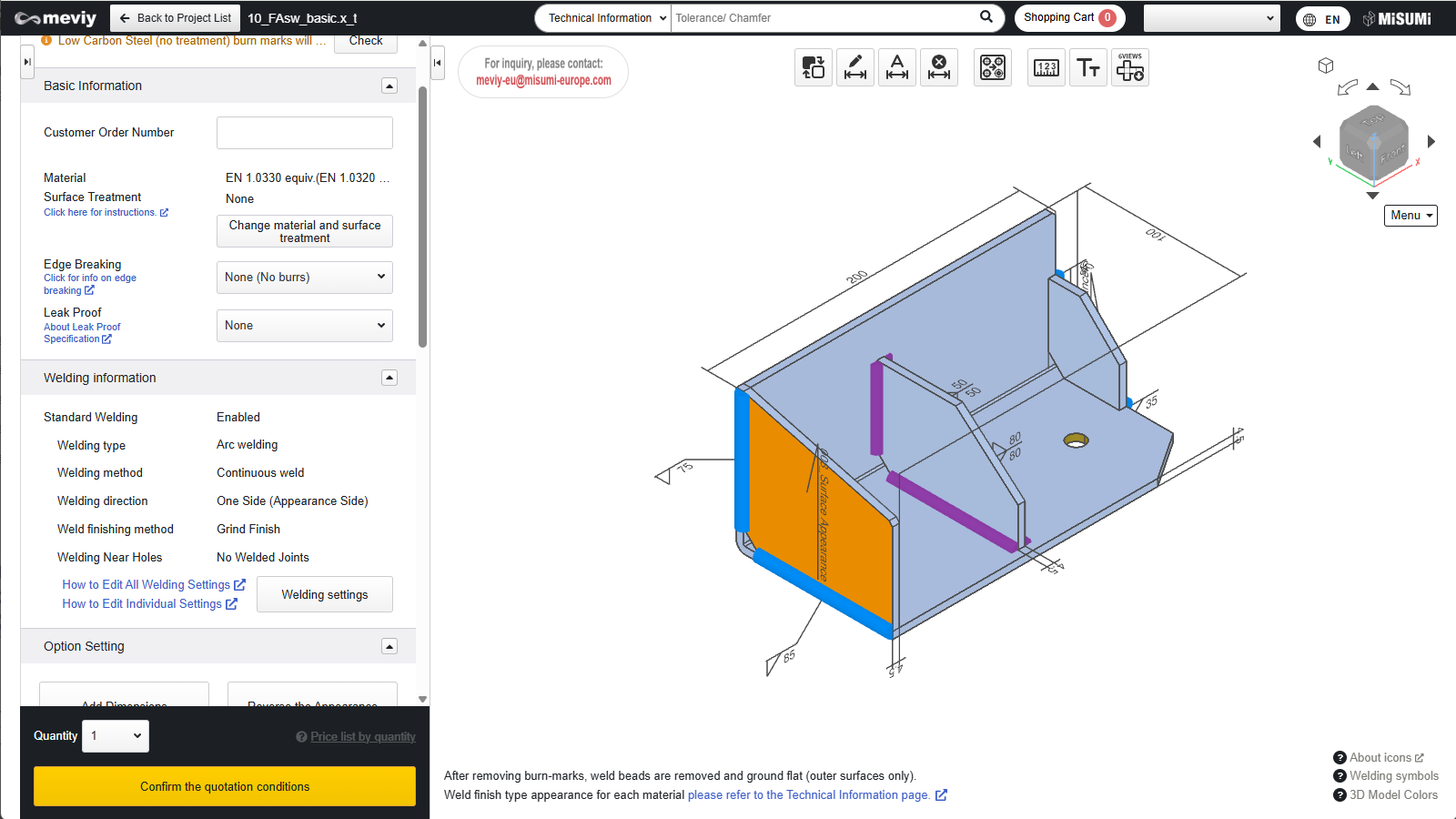Screen dimensions: 1456x819
Task: Click the swap shapes toolbar icon
Action: click(814, 67)
